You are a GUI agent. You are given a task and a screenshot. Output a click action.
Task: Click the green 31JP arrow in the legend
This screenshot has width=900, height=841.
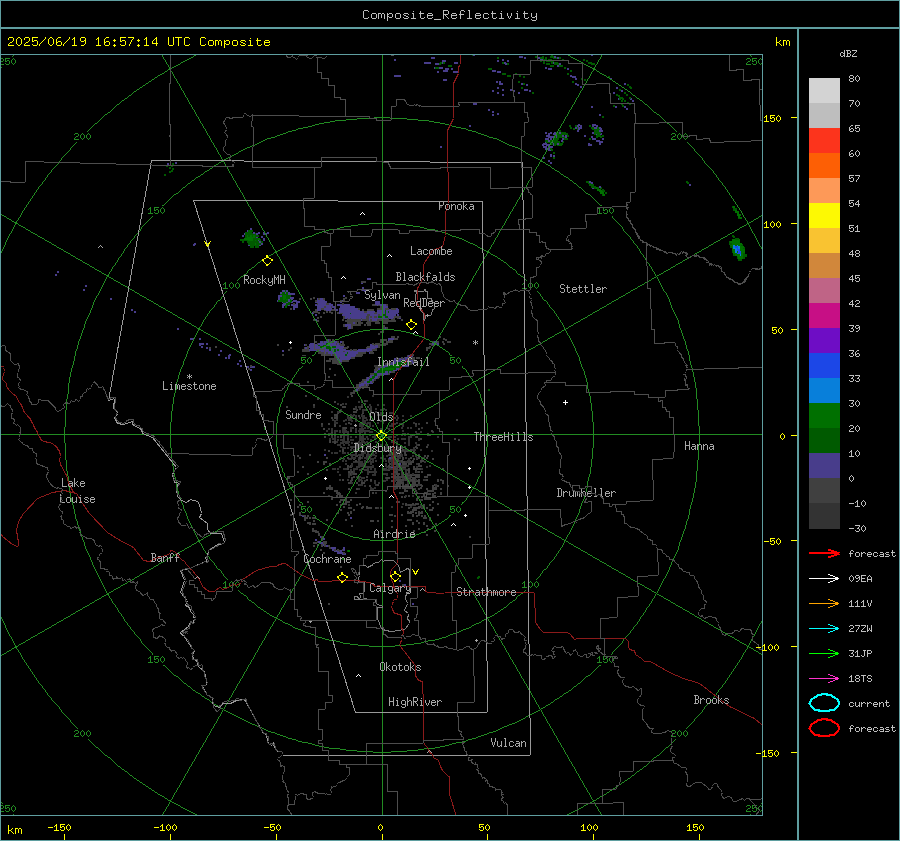click(x=824, y=653)
